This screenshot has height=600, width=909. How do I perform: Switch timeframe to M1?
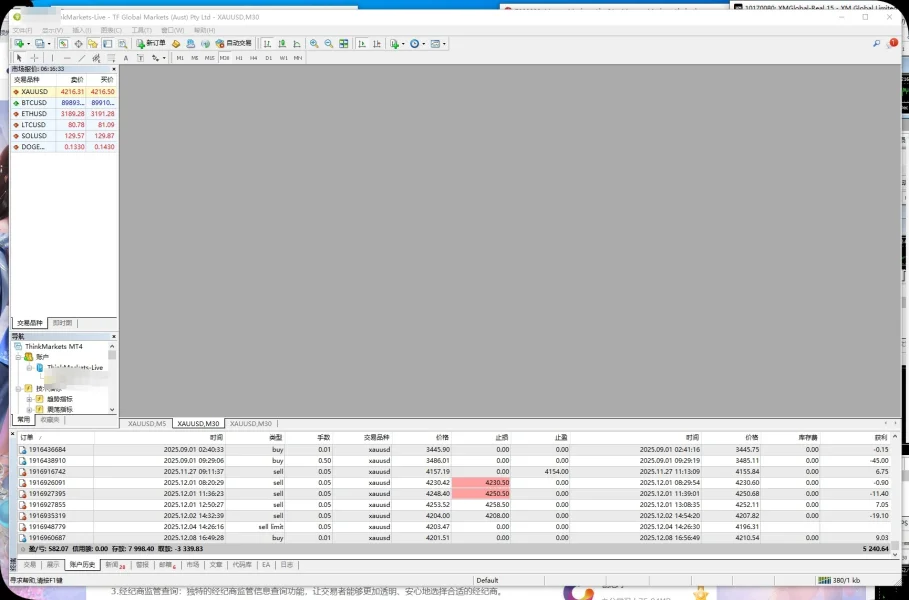click(180, 58)
